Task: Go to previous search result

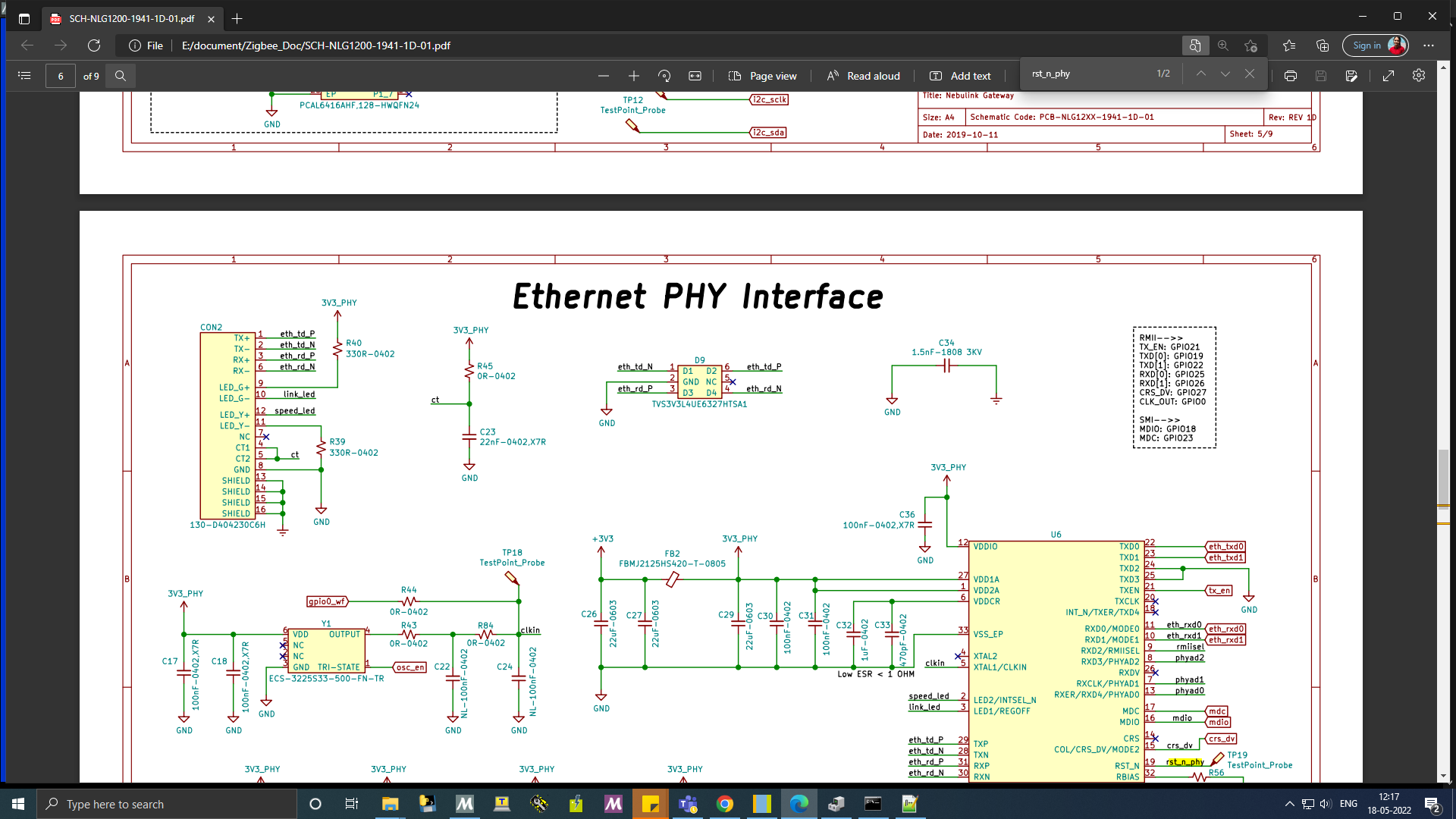Action: pyautogui.click(x=1201, y=74)
